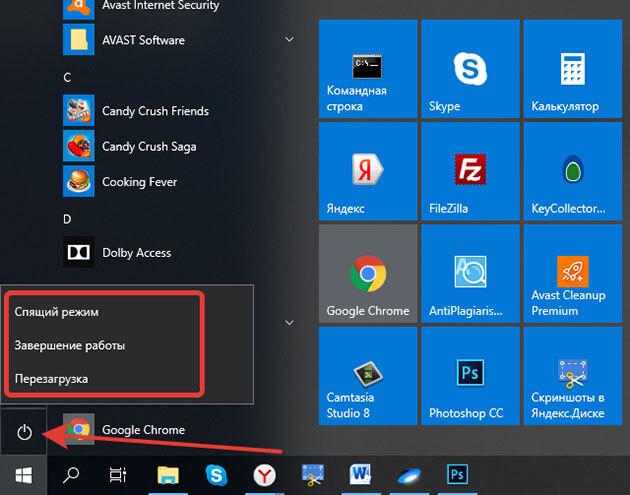Click the letter C section header
Viewport: 630px width, 495px height.
67,78
